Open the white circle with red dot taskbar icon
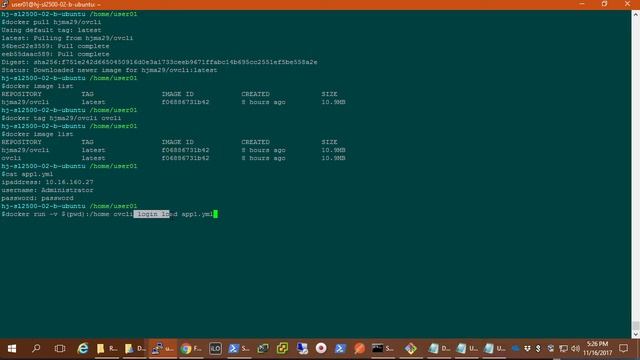The image size is (640, 360). pos(321,348)
